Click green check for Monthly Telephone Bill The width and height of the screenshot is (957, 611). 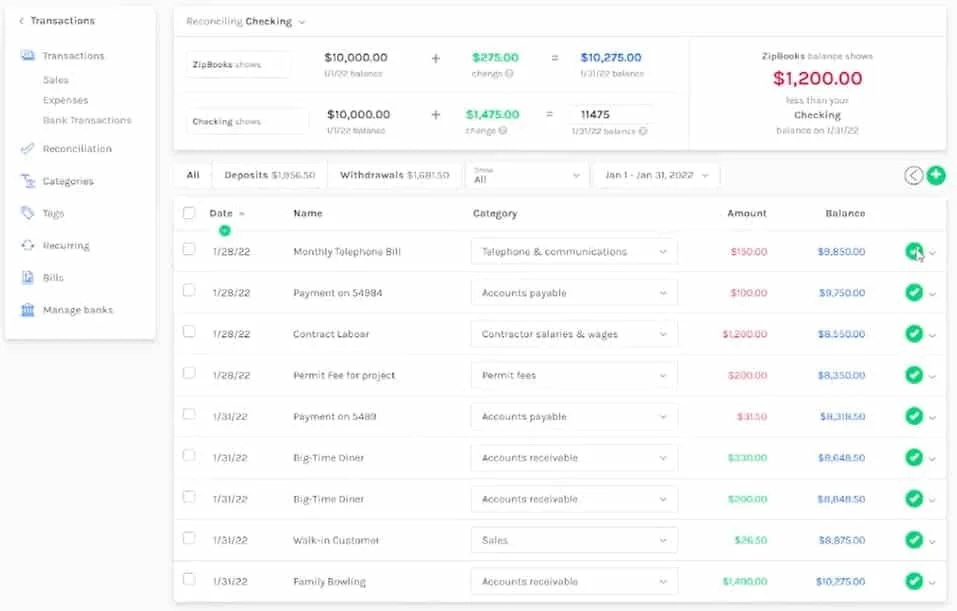pyautogui.click(x=914, y=251)
